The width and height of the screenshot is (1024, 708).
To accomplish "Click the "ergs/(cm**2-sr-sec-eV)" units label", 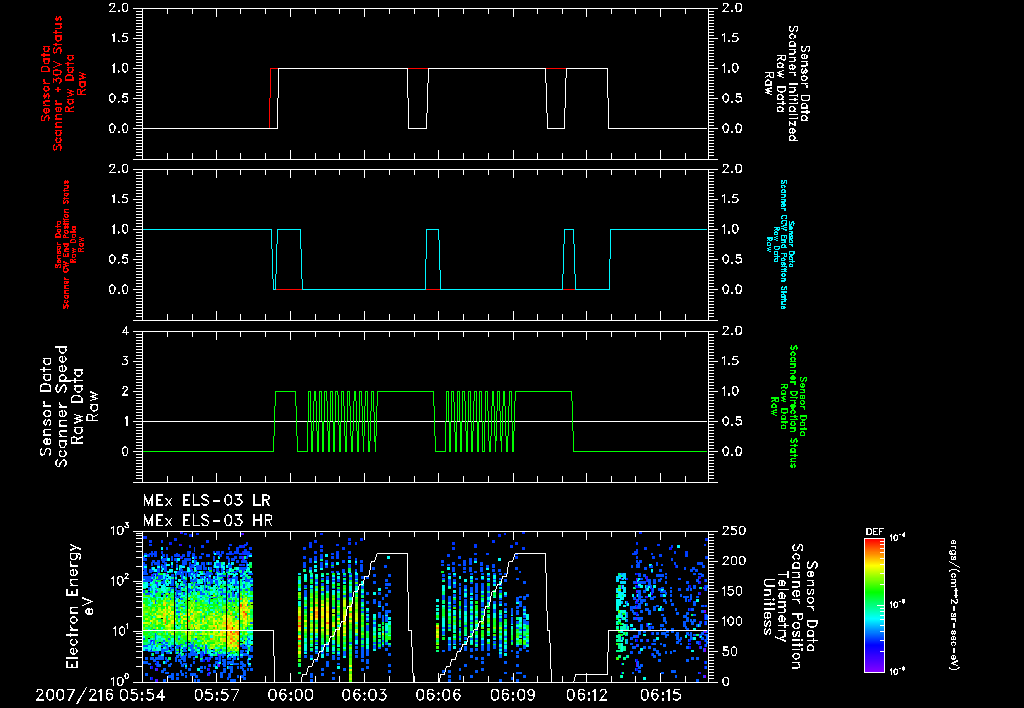I will tap(953, 605).
